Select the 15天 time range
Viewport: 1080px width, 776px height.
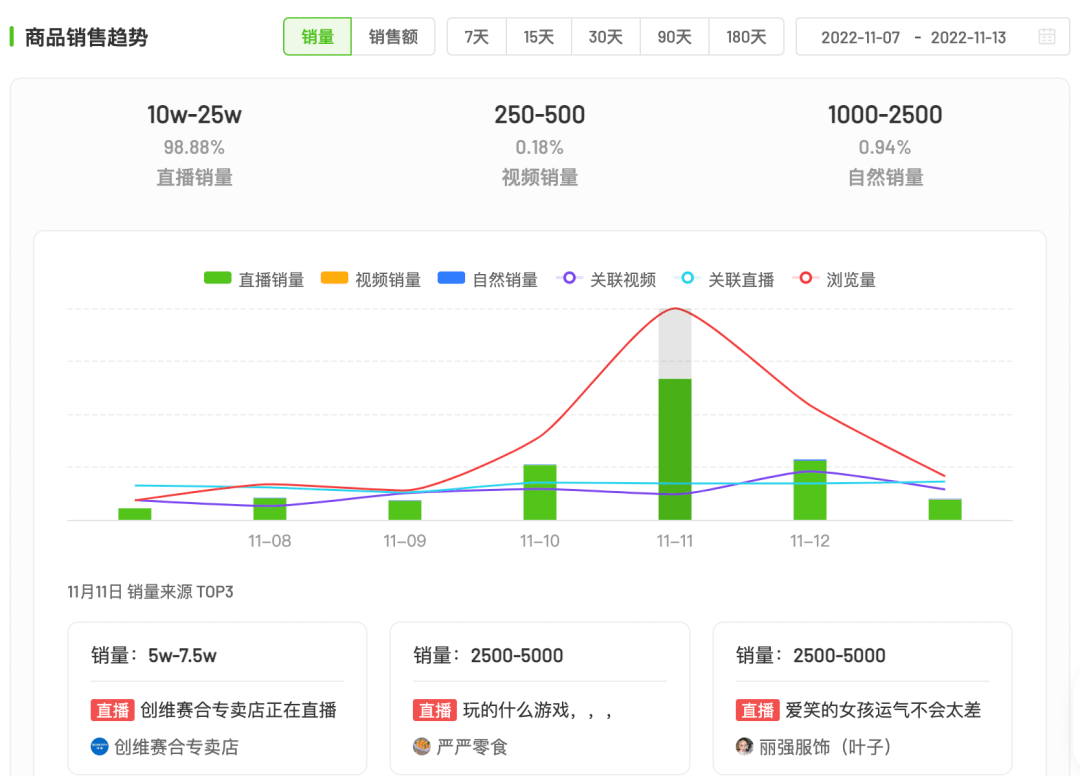point(539,36)
